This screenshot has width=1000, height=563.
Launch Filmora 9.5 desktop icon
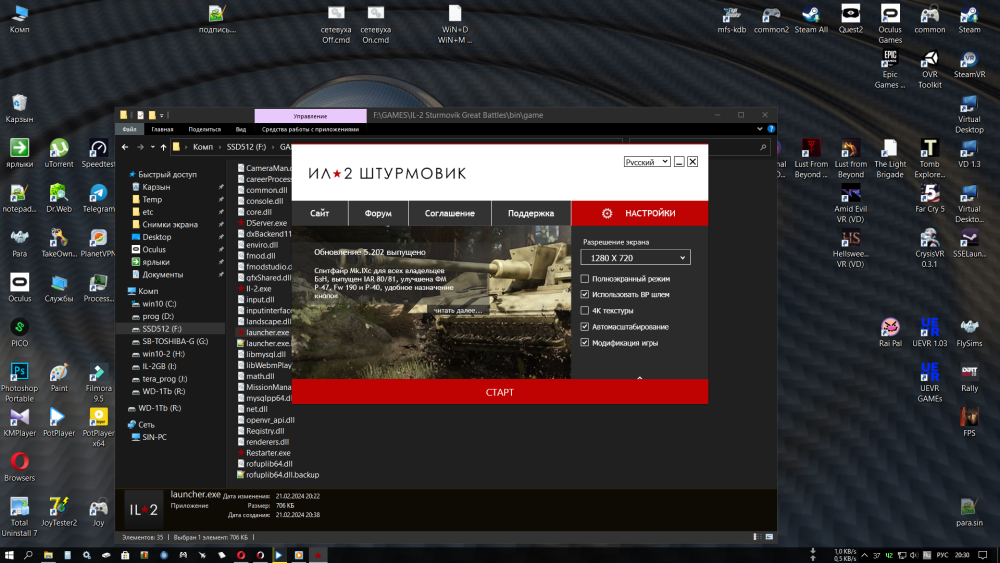tap(98, 382)
